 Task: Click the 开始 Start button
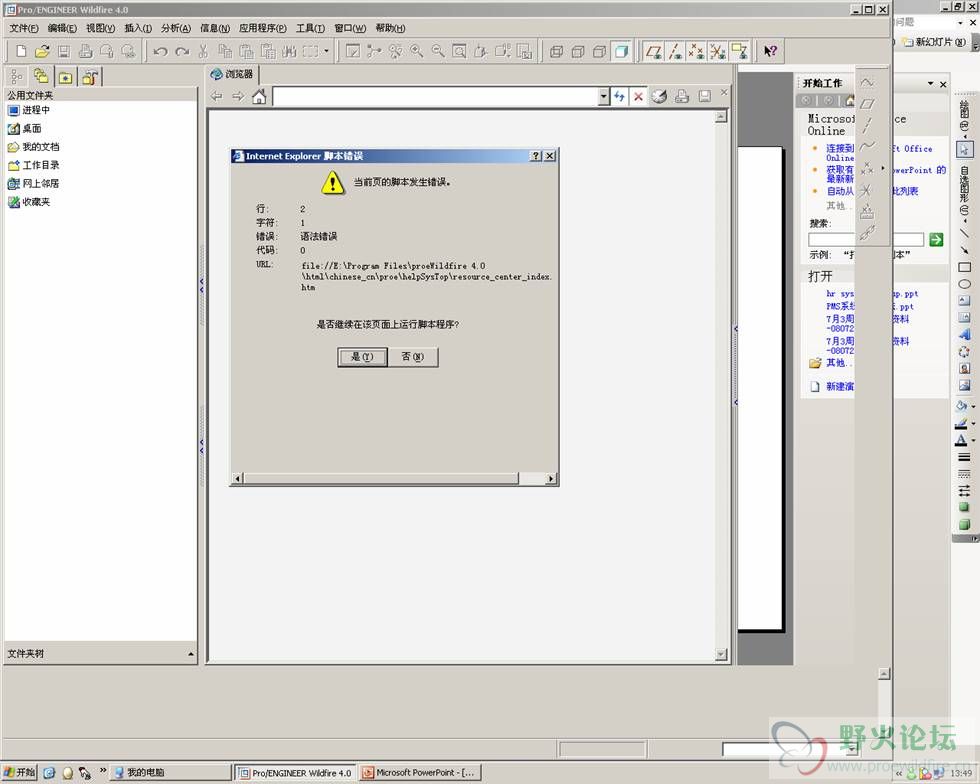tap(19, 773)
